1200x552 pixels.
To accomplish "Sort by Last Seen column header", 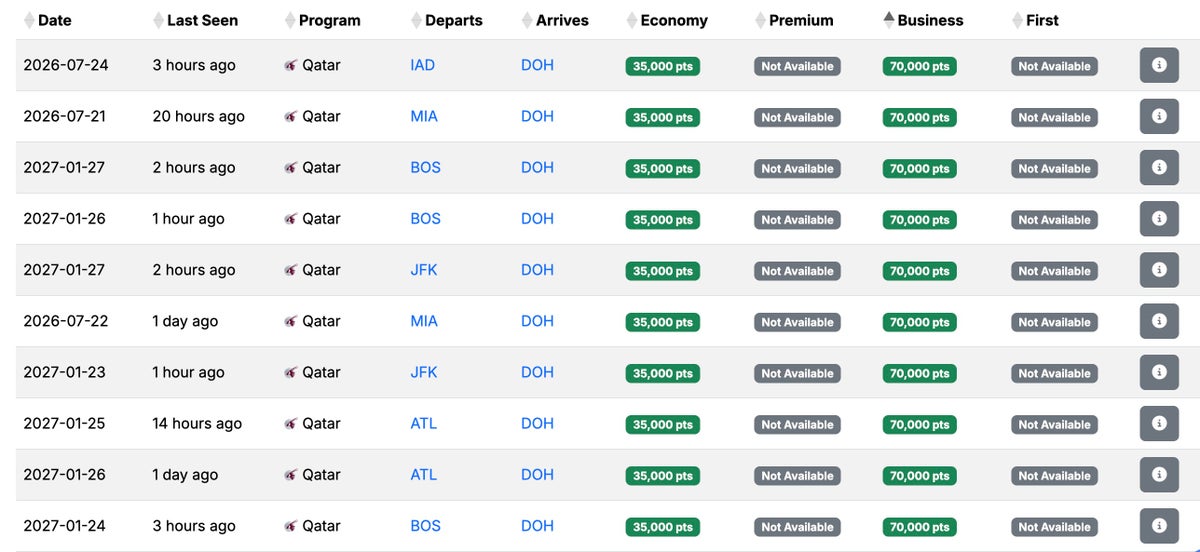I will [x=202, y=20].
